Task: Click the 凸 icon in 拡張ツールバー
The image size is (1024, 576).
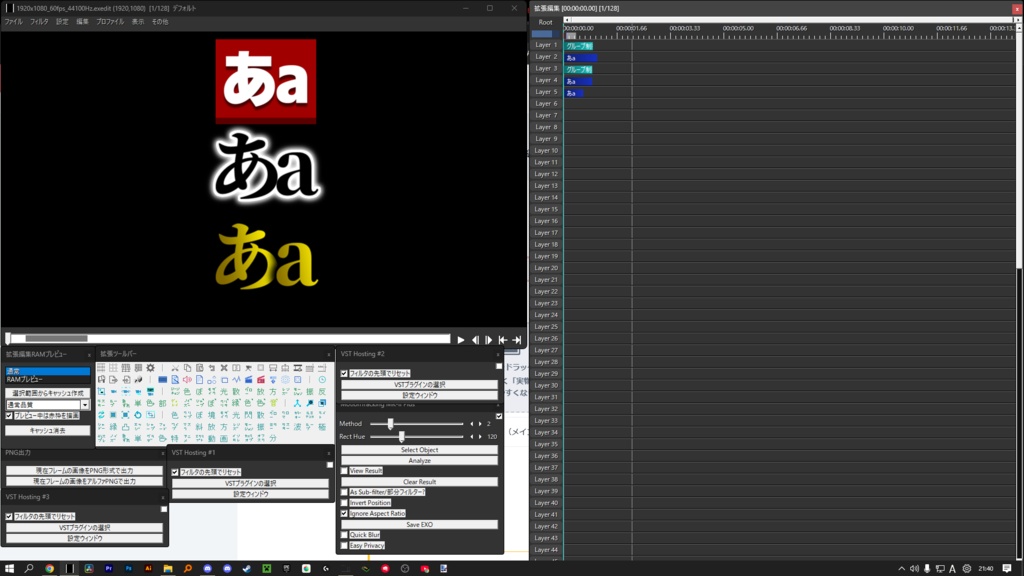Action: click(x=126, y=426)
